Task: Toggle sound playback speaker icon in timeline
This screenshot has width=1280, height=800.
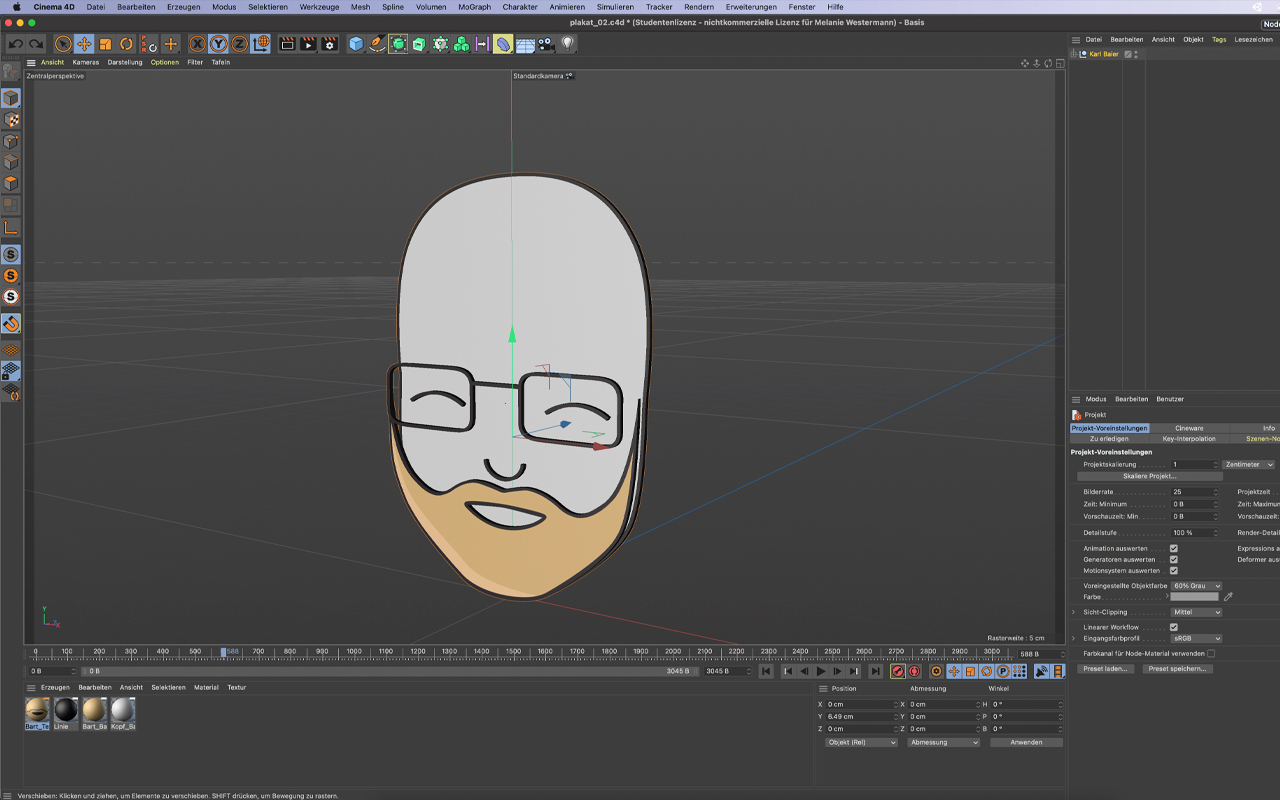Action: [1042, 672]
